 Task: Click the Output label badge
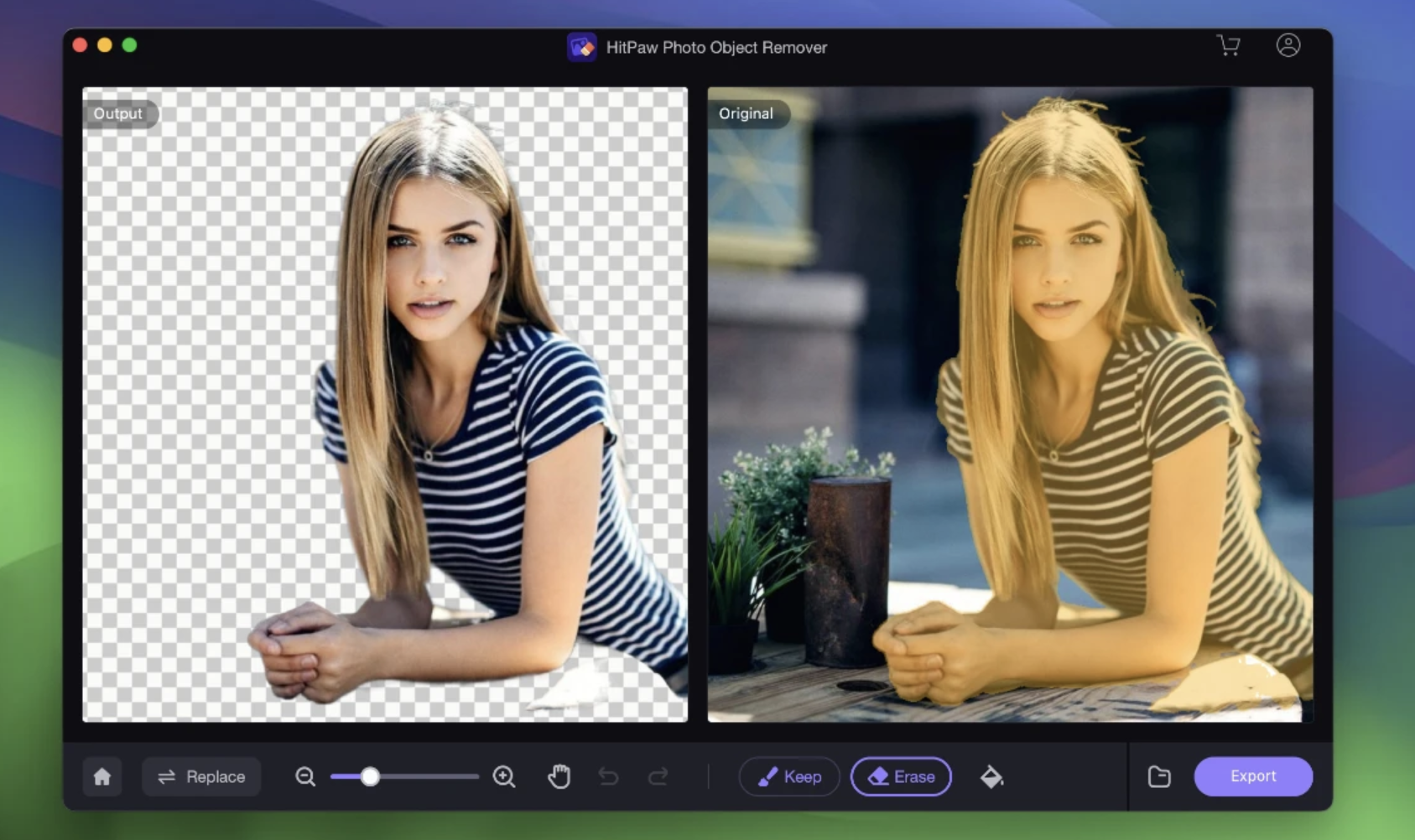pos(118,114)
